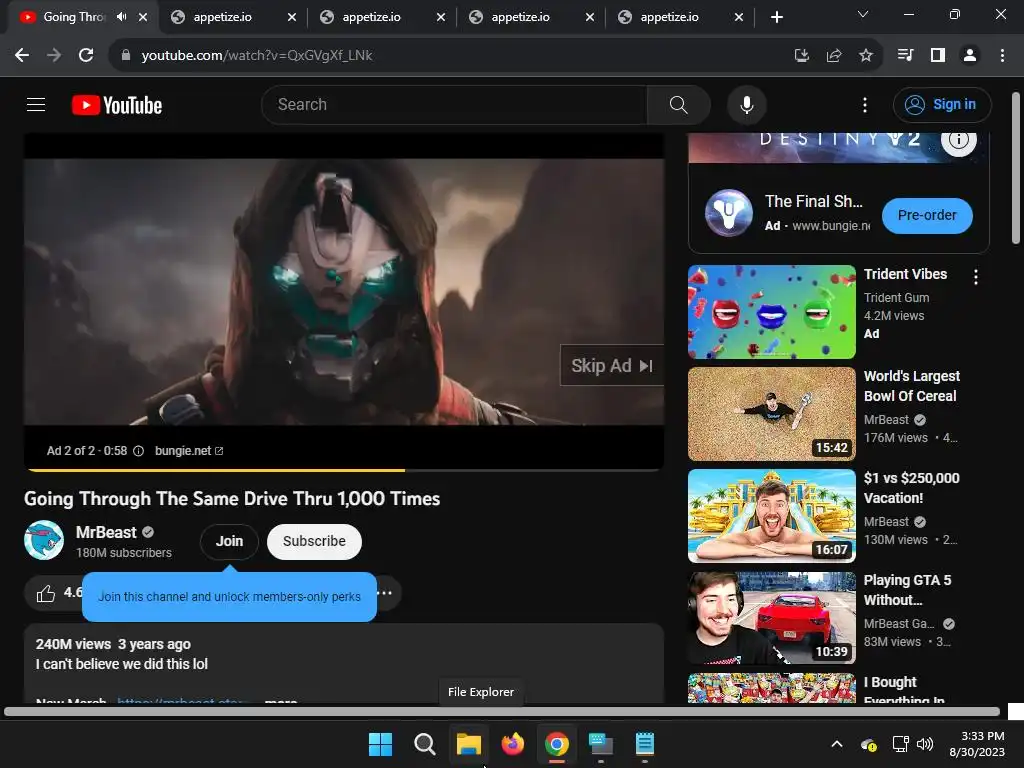Click the vertical page scrollbar
The width and height of the screenshot is (1024, 768).
coord(1016,168)
